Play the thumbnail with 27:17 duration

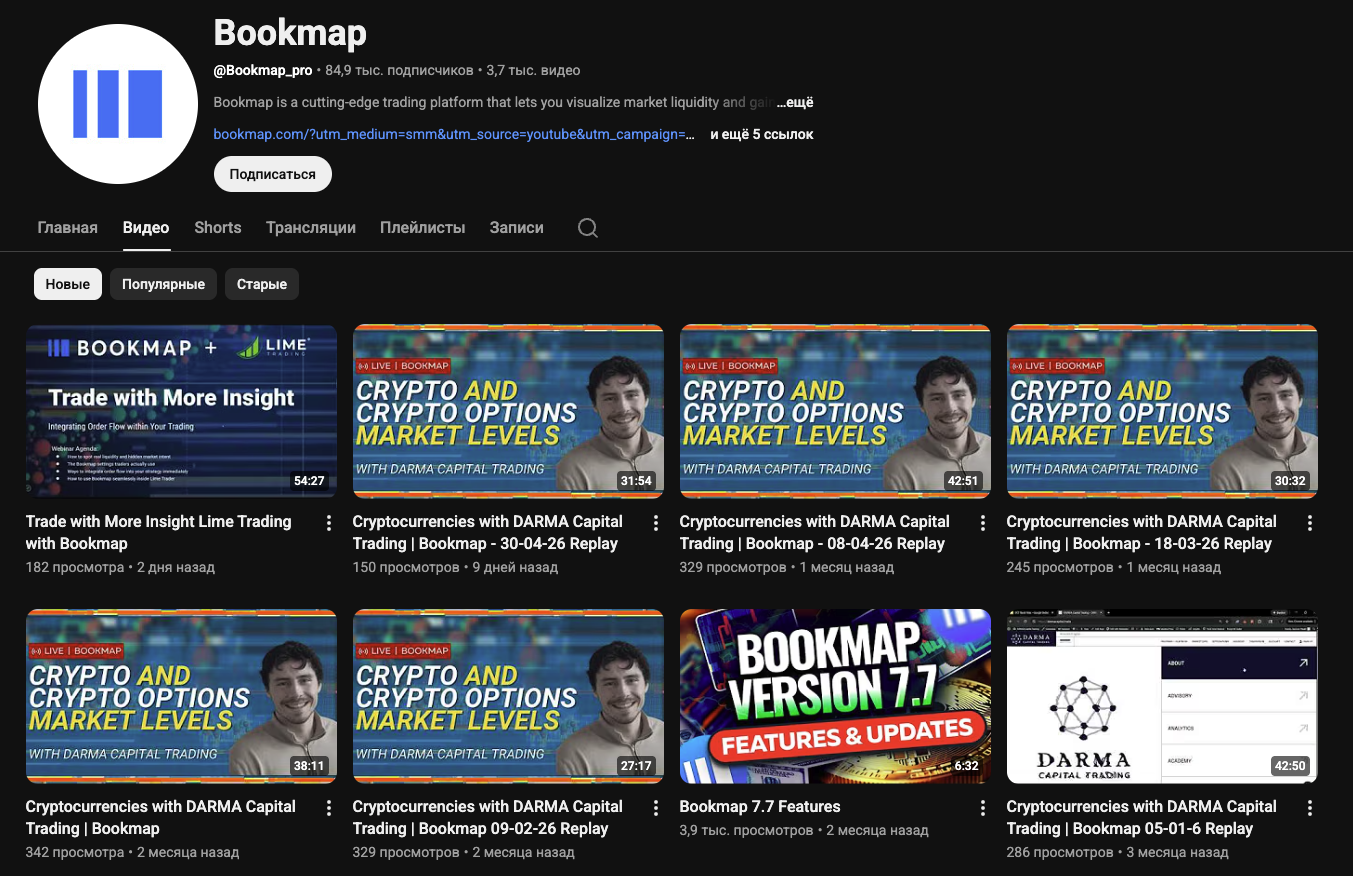pyautogui.click(x=508, y=696)
